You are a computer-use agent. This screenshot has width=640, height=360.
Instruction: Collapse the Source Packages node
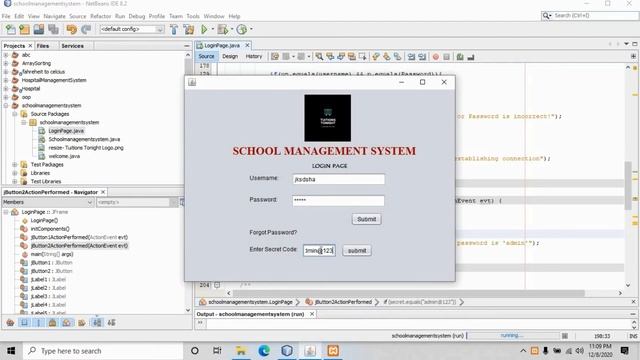(15, 114)
